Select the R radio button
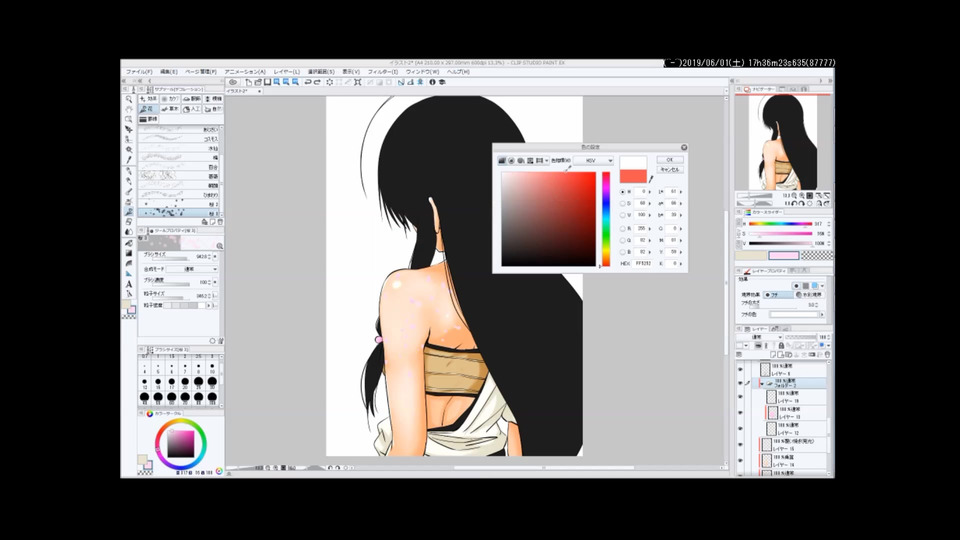The image size is (960, 540). tap(623, 228)
